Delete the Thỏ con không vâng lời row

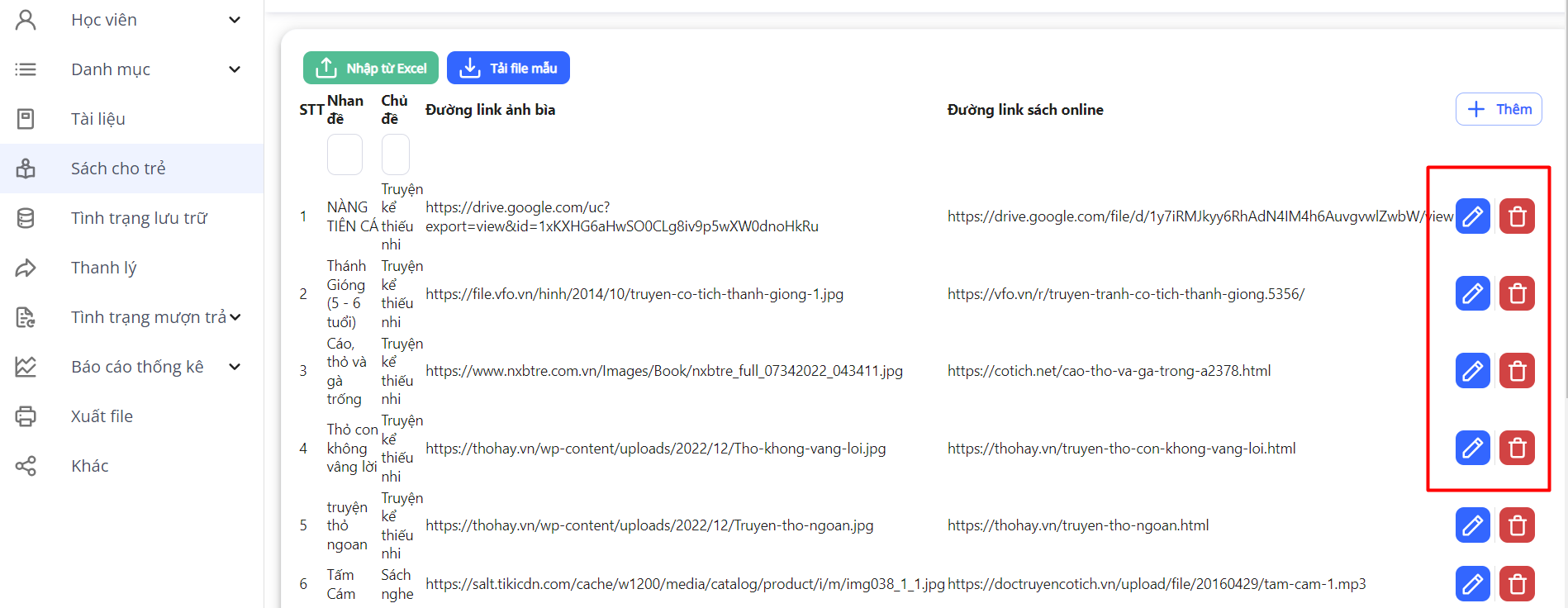pyautogui.click(x=1517, y=448)
